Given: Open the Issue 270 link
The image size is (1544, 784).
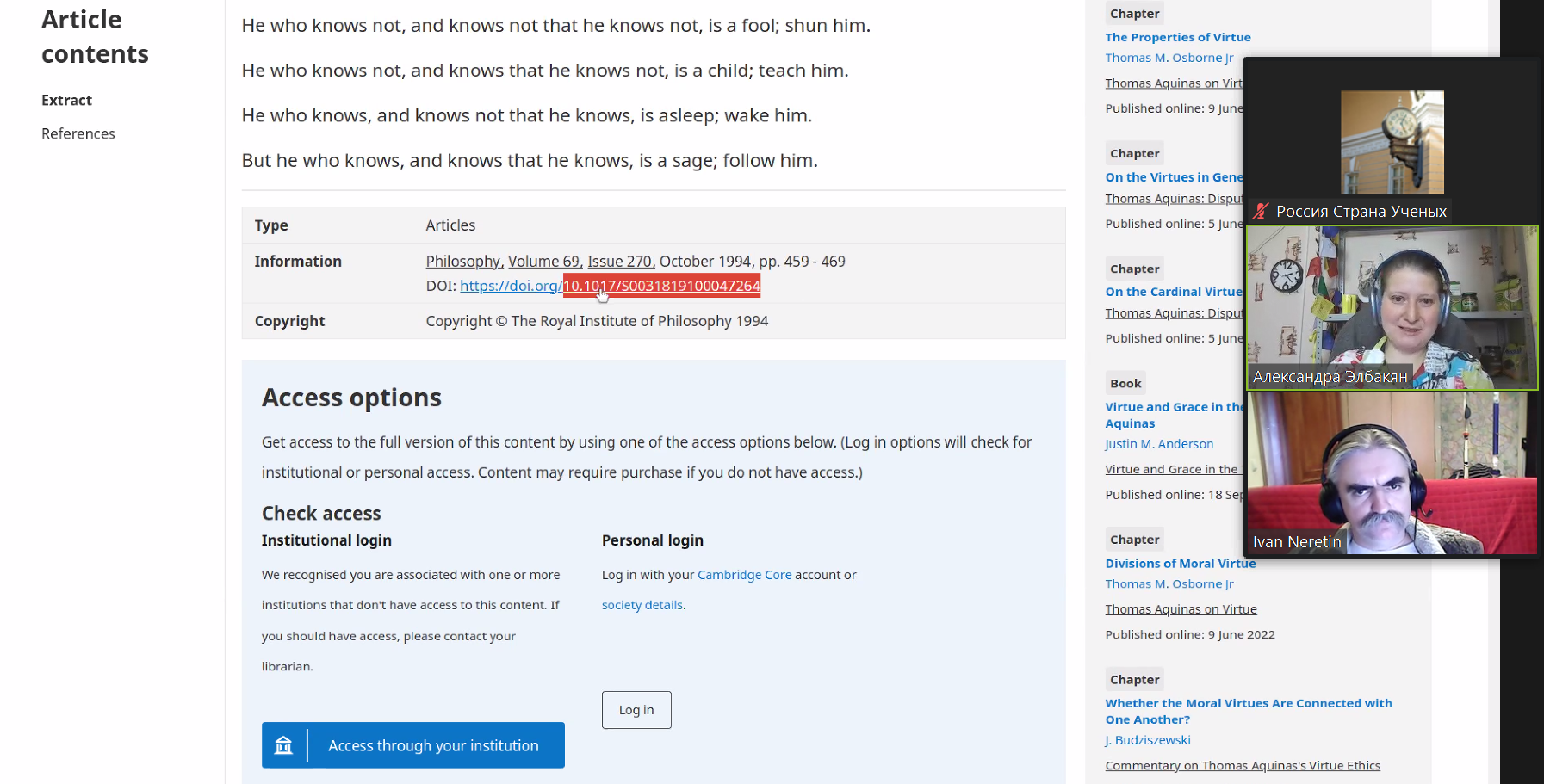Looking at the screenshot, I should click(620, 261).
